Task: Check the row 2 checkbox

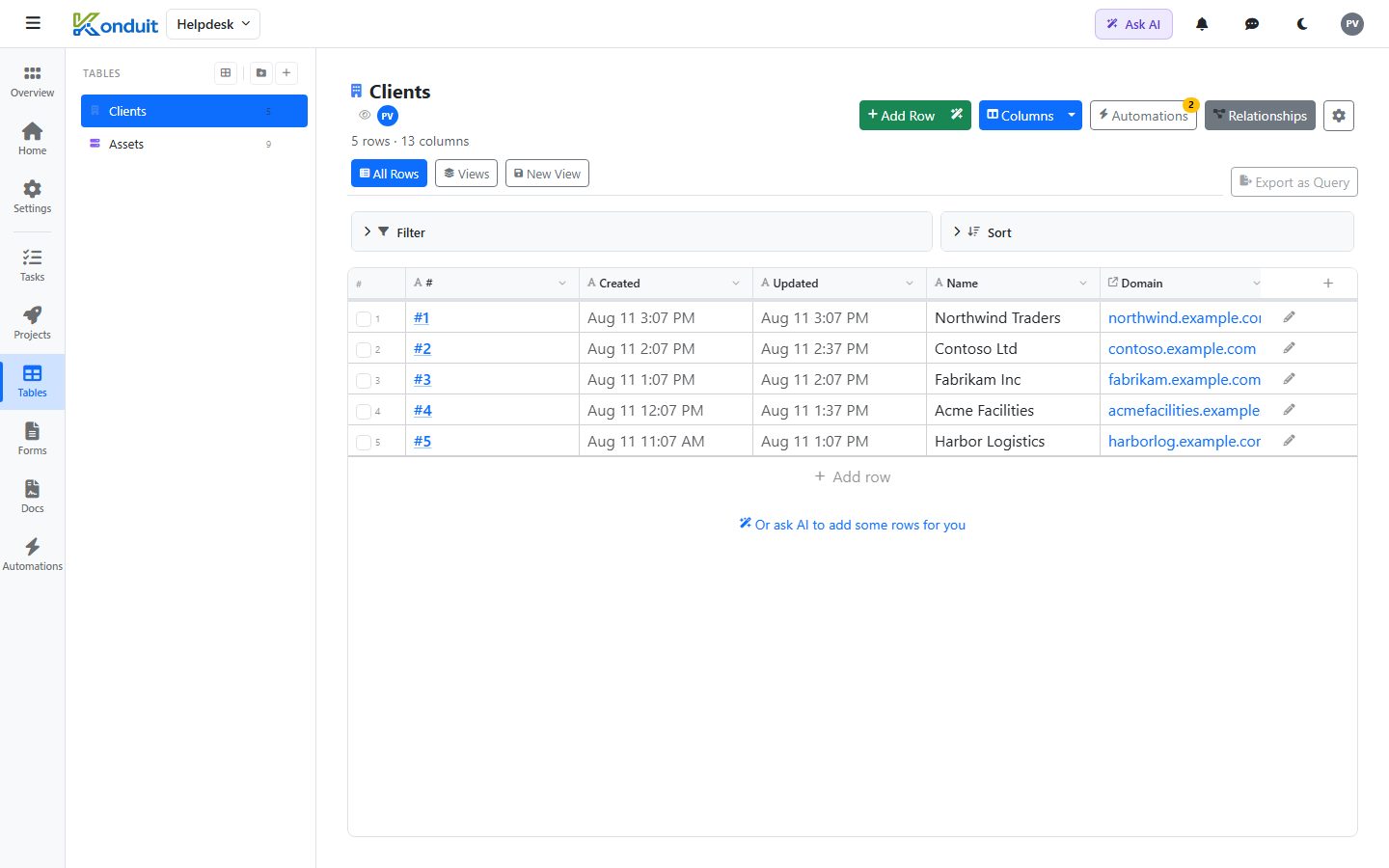Action: point(364,349)
